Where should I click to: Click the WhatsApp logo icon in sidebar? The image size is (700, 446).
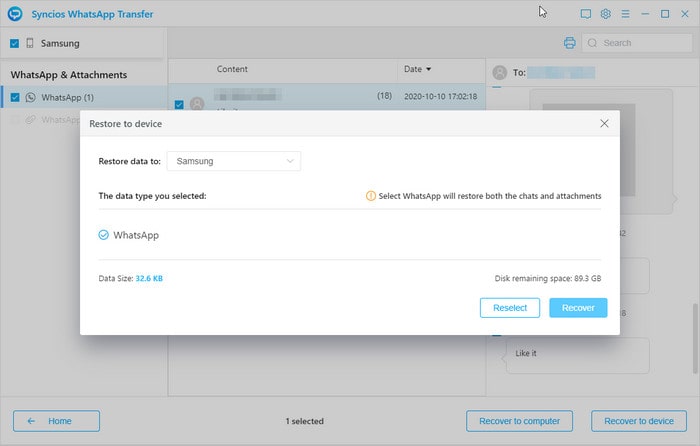click(31, 97)
